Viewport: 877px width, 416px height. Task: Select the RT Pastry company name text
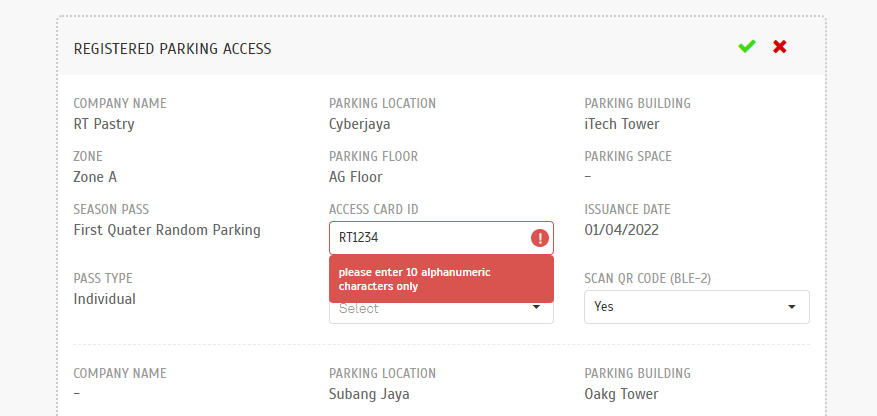(104, 124)
